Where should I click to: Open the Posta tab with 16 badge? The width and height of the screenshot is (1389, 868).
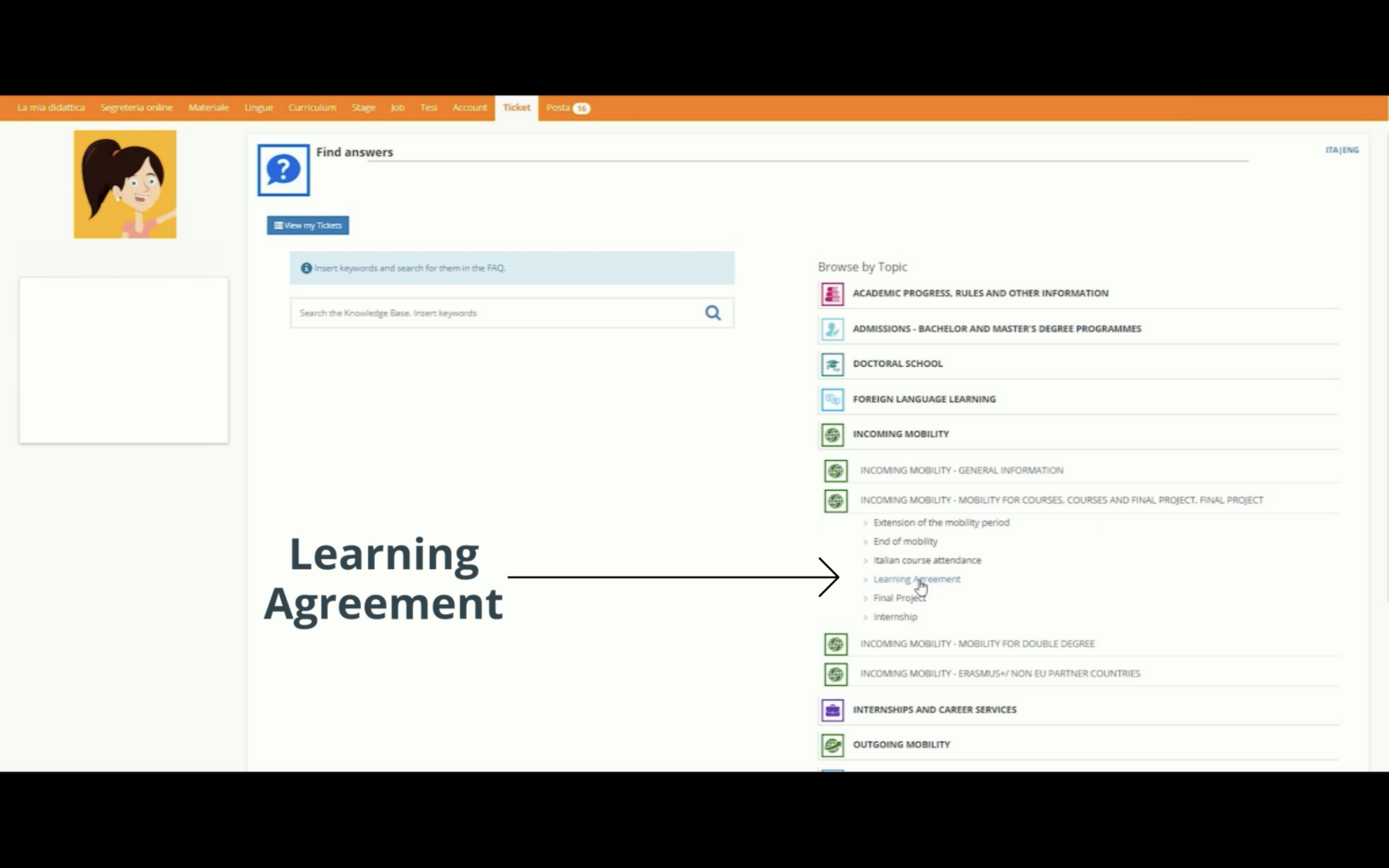coord(567,108)
